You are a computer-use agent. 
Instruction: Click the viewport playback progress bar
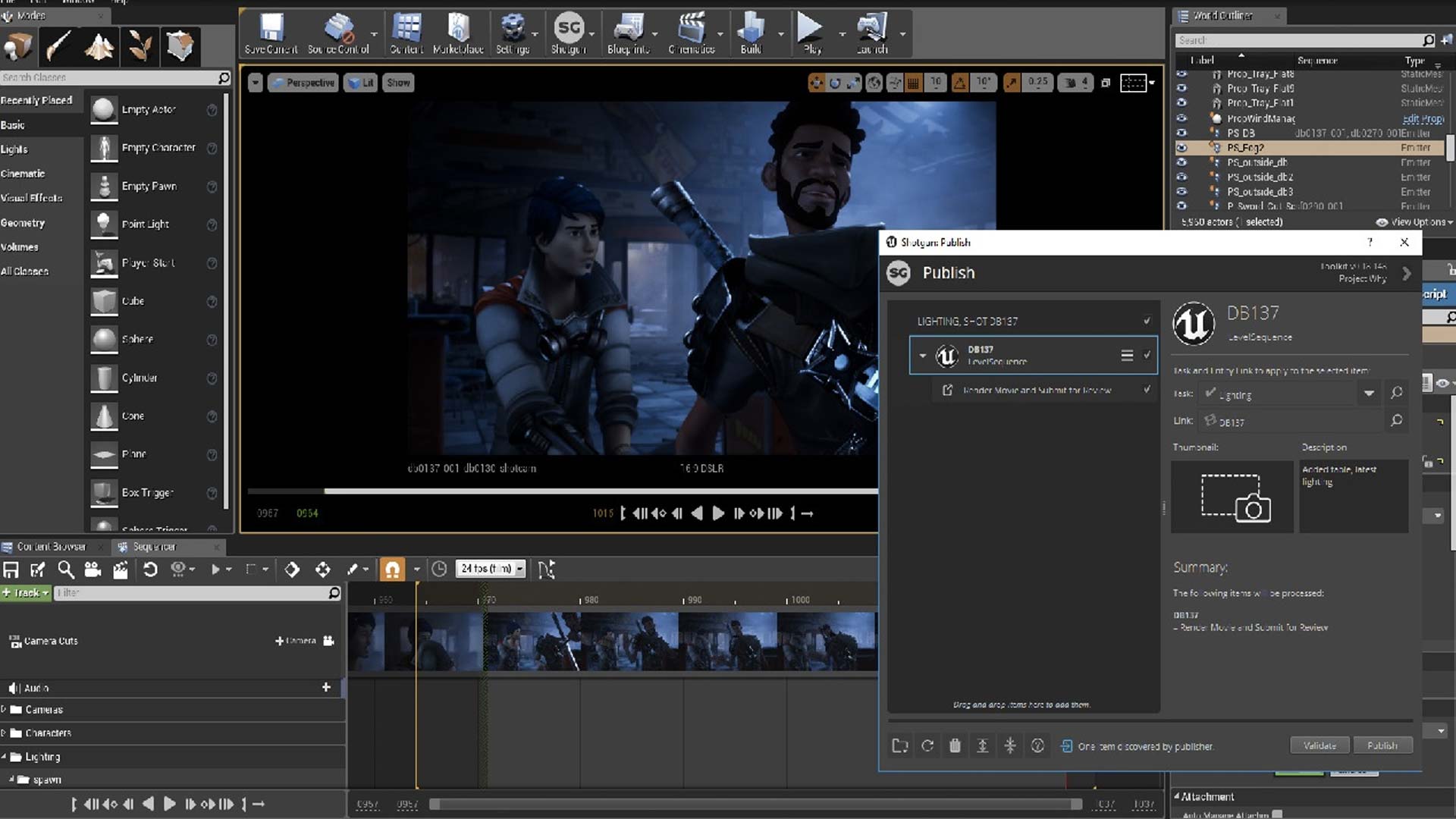point(562,491)
